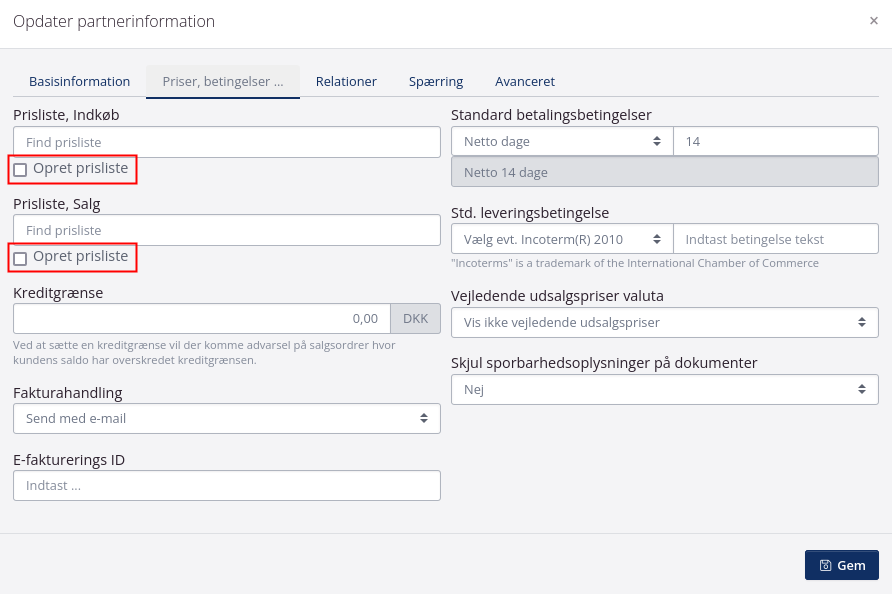Open the Vejledende udsalgspriser valuta dropdown

[x=664, y=322]
